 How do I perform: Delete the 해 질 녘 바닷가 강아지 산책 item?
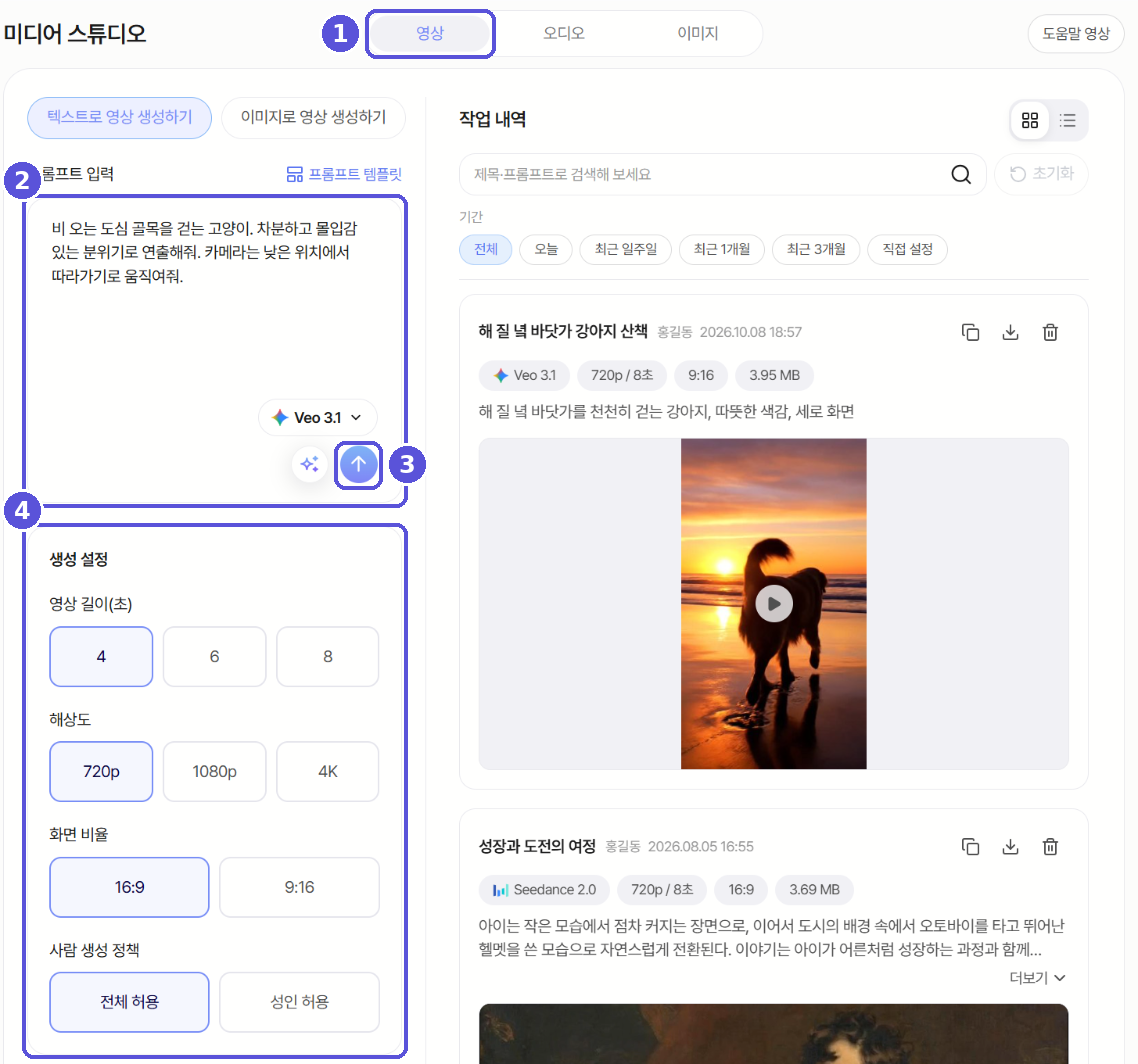pos(1050,332)
